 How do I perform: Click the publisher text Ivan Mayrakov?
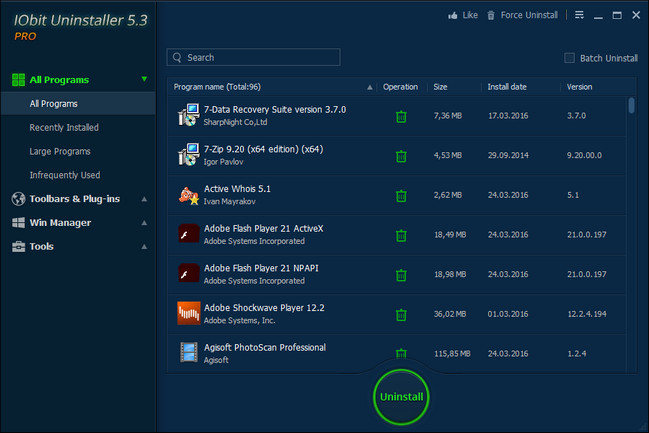pos(229,202)
